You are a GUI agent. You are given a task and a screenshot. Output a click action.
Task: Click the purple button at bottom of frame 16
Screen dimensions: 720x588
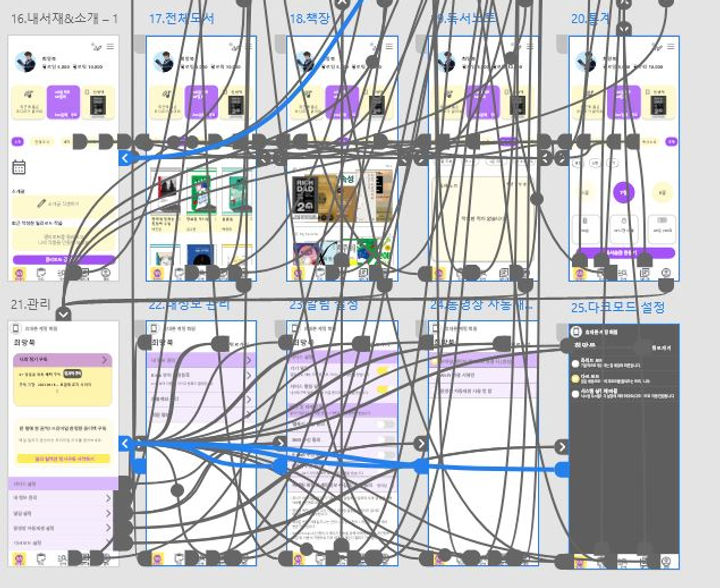pyautogui.click(x=63, y=259)
